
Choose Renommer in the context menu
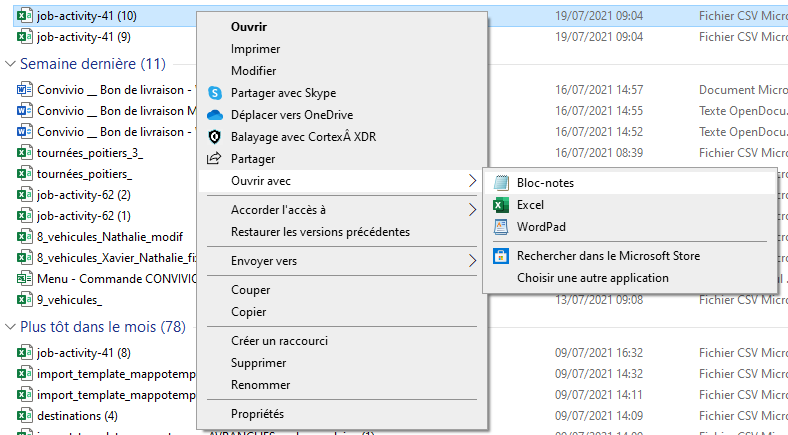[260, 385]
